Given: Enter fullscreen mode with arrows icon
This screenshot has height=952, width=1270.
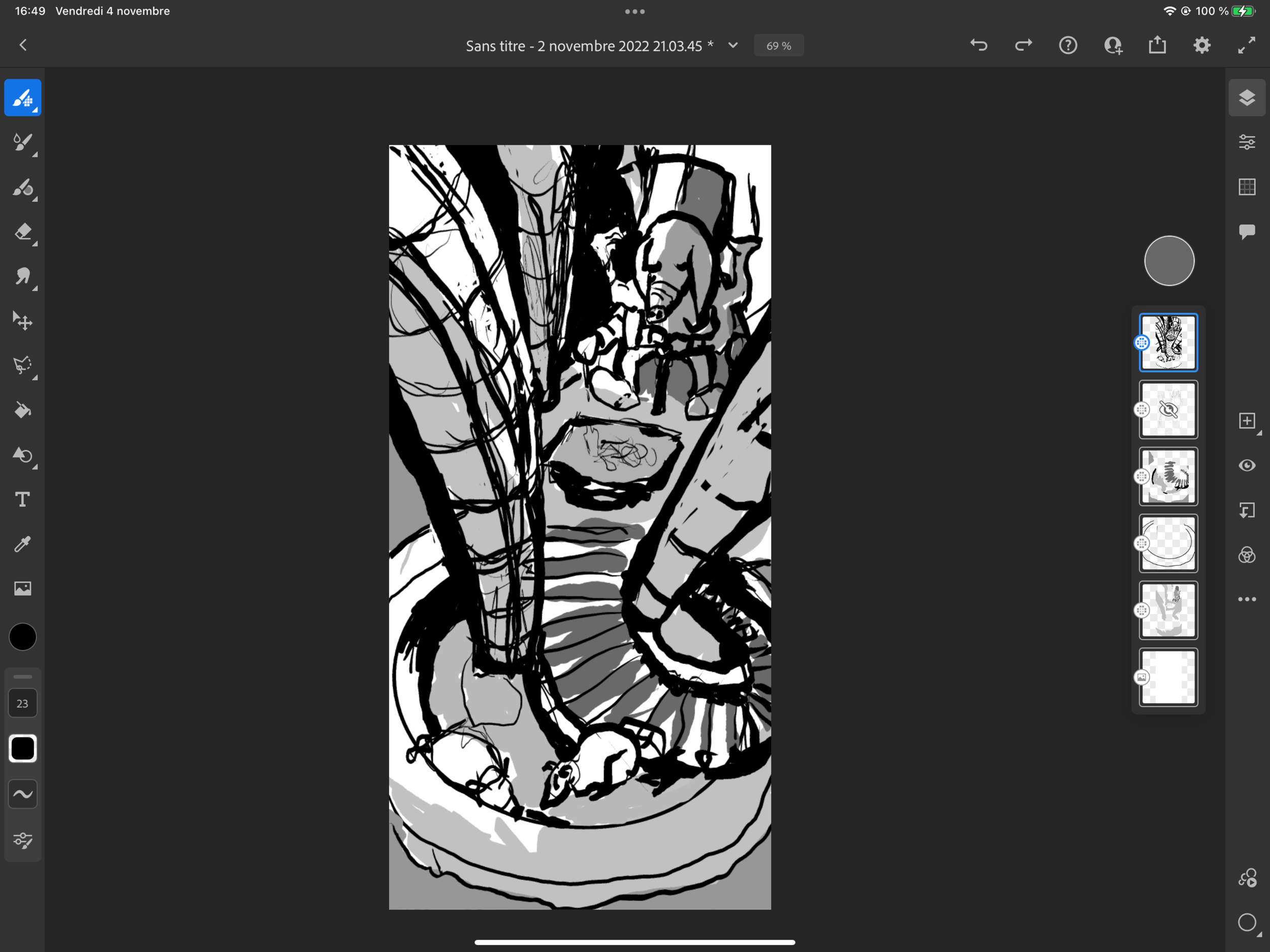Looking at the screenshot, I should click(x=1246, y=45).
